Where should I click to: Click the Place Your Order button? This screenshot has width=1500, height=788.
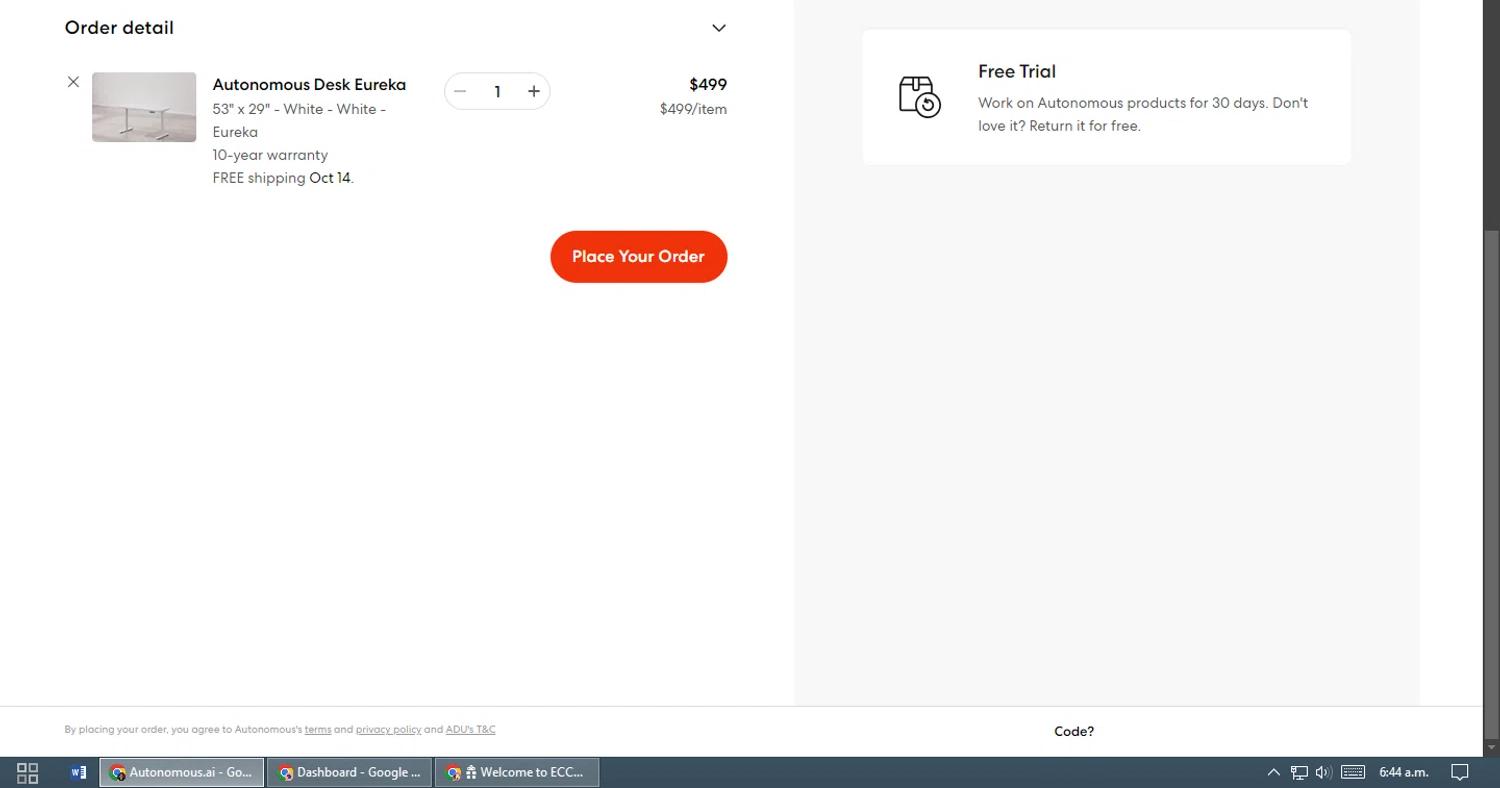639,257
